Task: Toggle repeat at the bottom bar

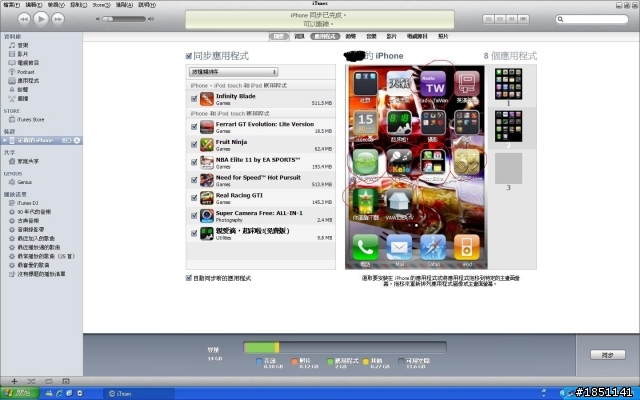Action: coord(49,381)
